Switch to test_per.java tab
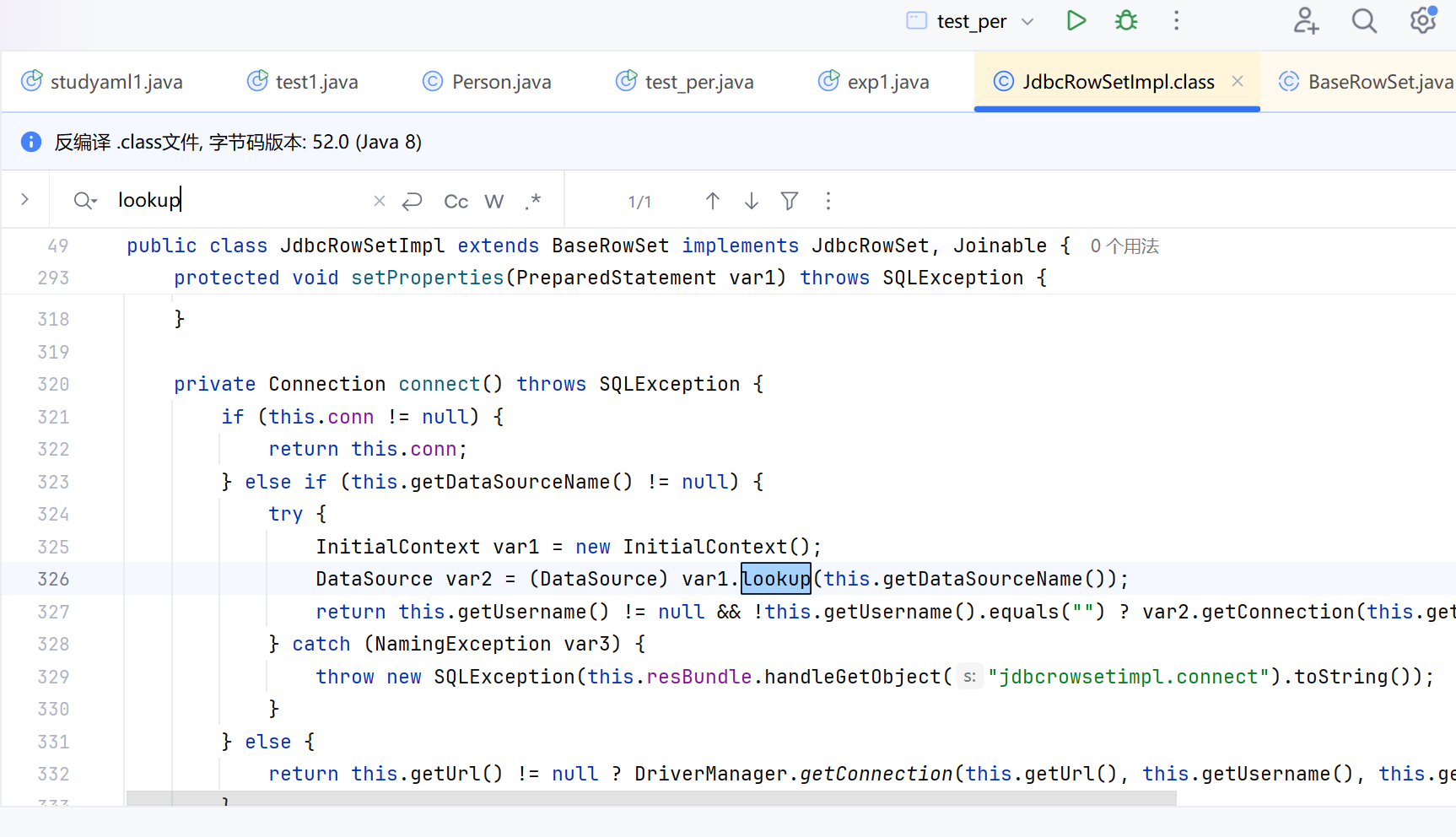Screen dimensions: 1456x837 point(685,82)
